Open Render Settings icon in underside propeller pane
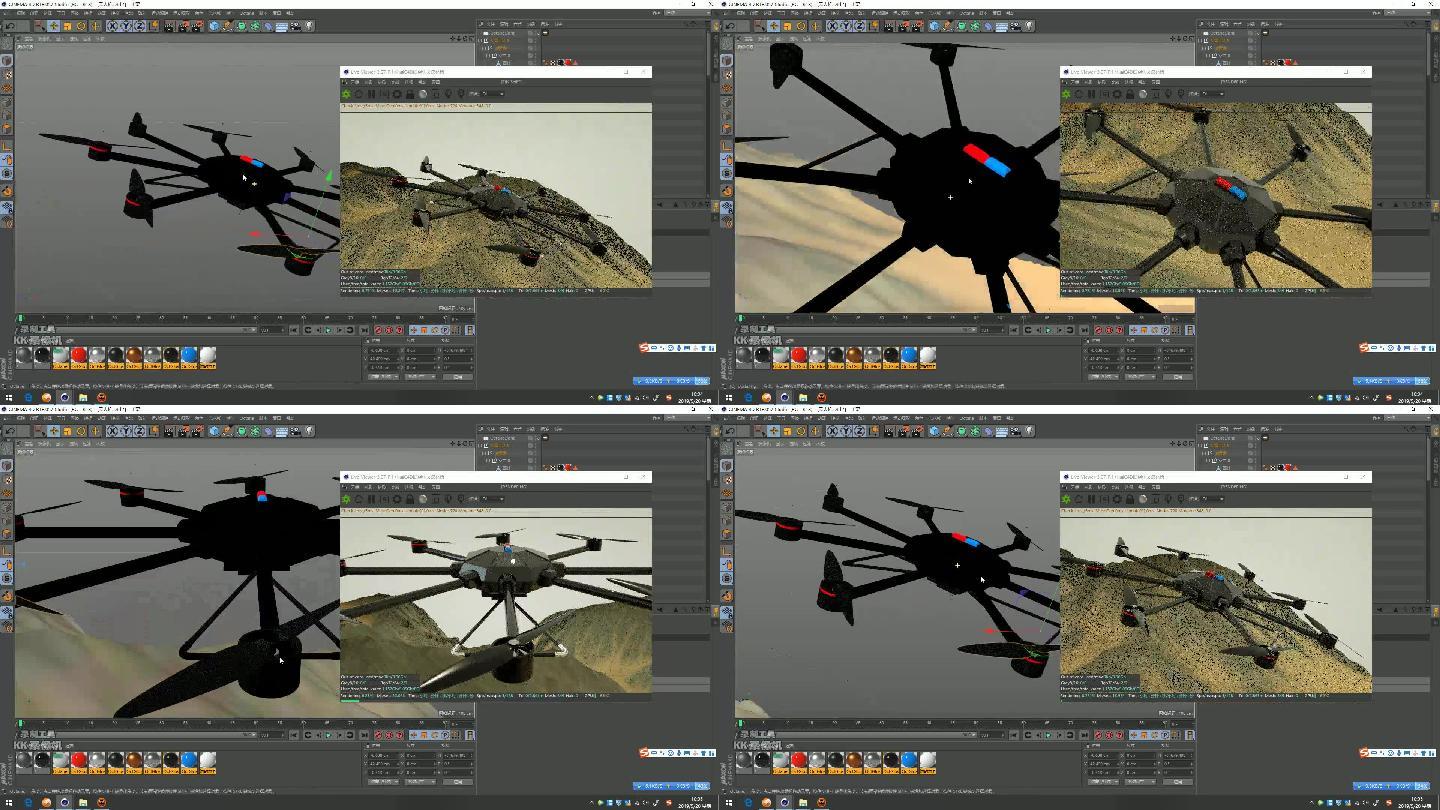The width and height of the screenshot is (1440, 810). (197, 431)
